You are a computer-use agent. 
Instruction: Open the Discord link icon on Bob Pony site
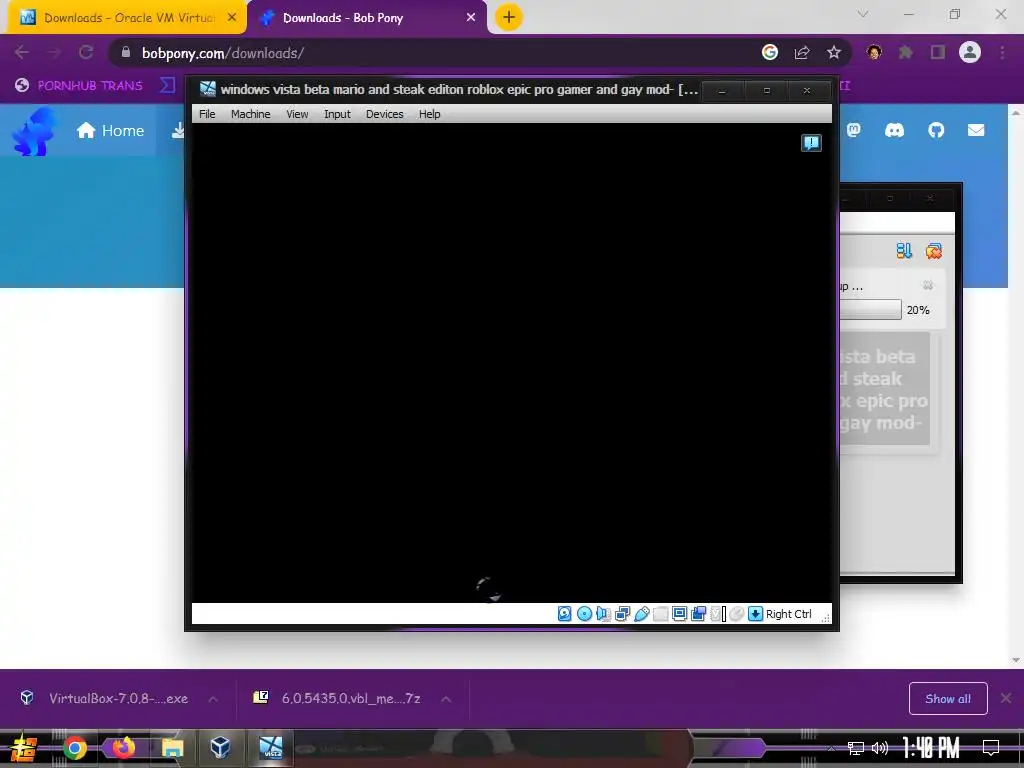pos(894,130)
